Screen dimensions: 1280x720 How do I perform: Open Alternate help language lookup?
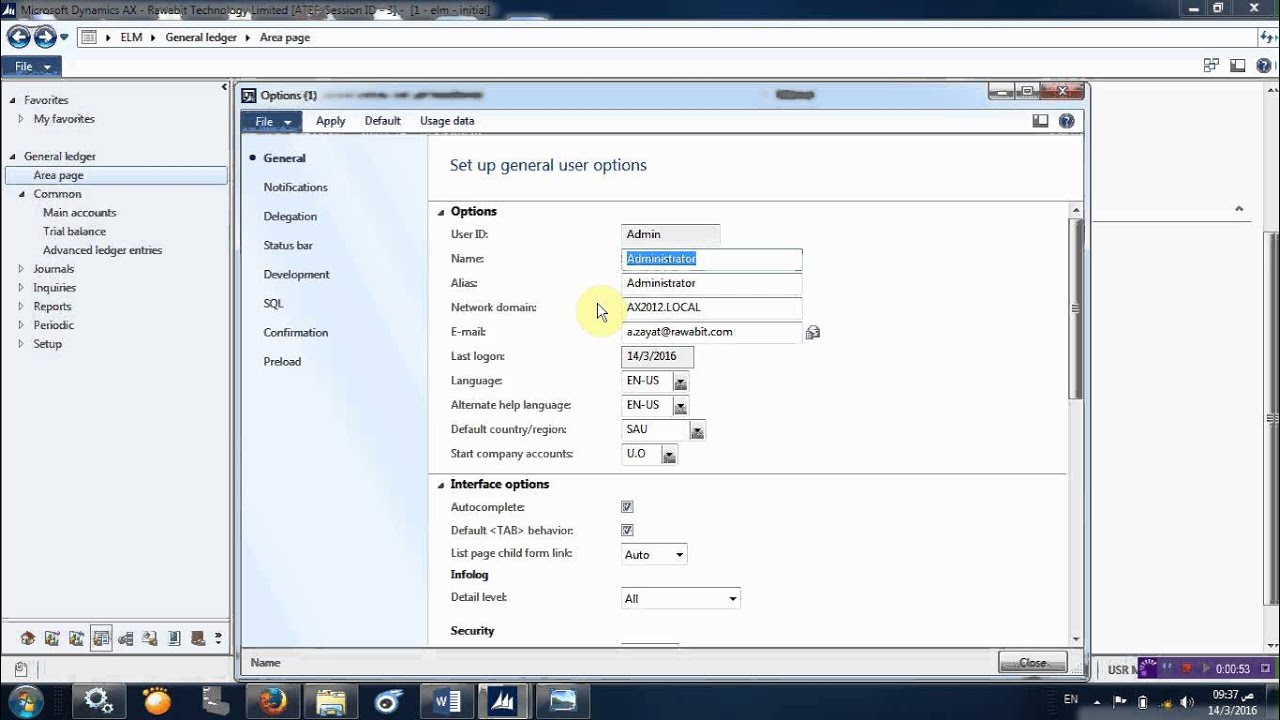tap(680, 406)
